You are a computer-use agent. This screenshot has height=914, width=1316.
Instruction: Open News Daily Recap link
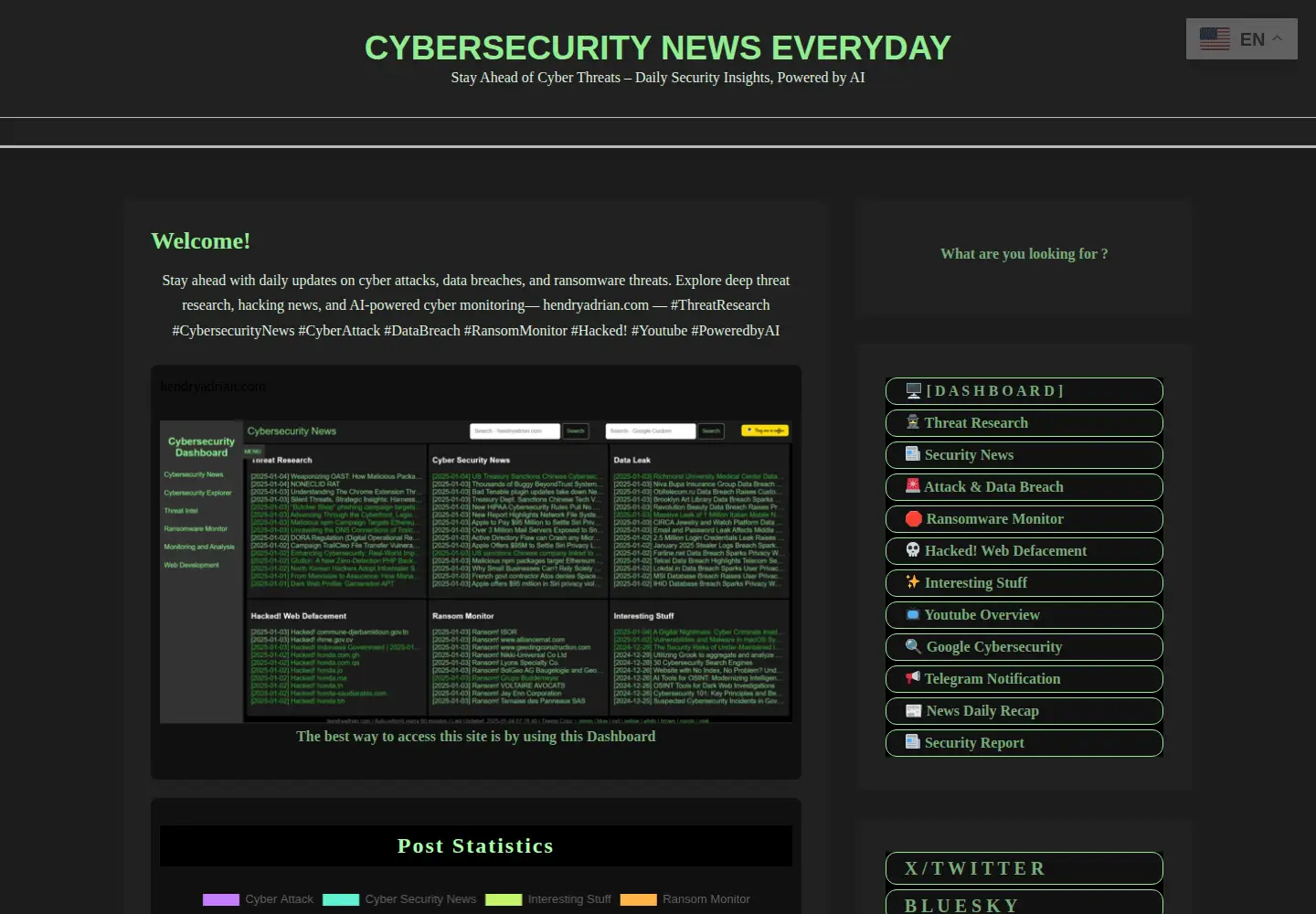click(1024, 711)
